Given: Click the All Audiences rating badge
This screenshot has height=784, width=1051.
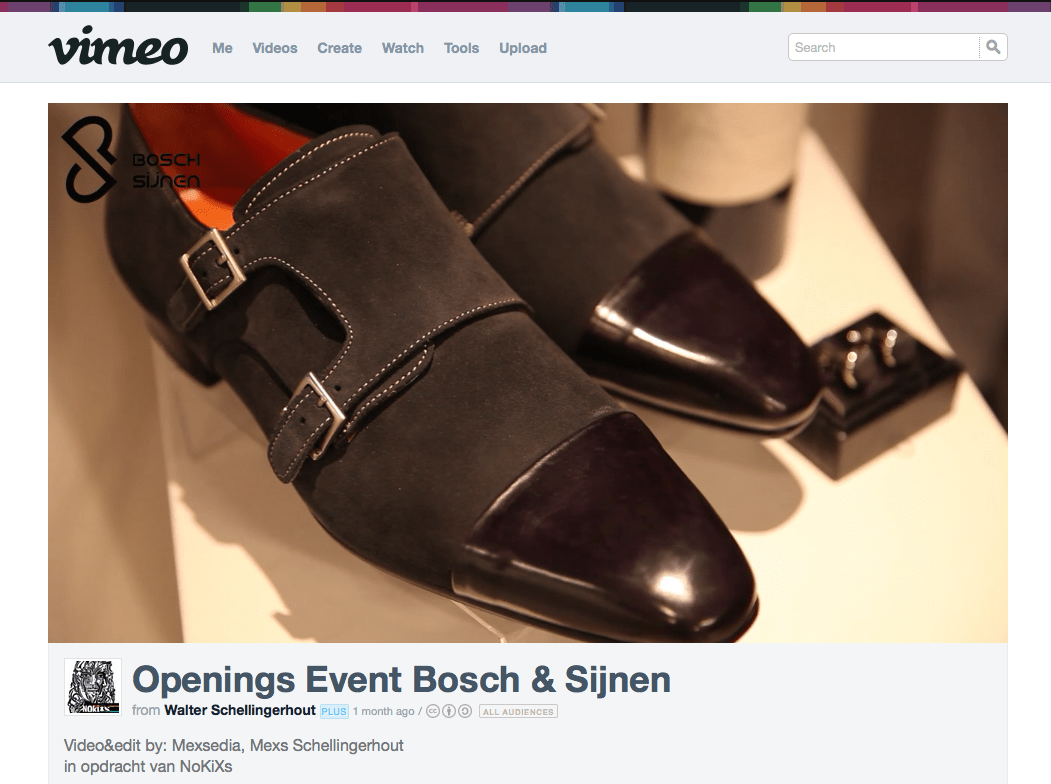Looking at the screenshot, I should pos(518,712).
